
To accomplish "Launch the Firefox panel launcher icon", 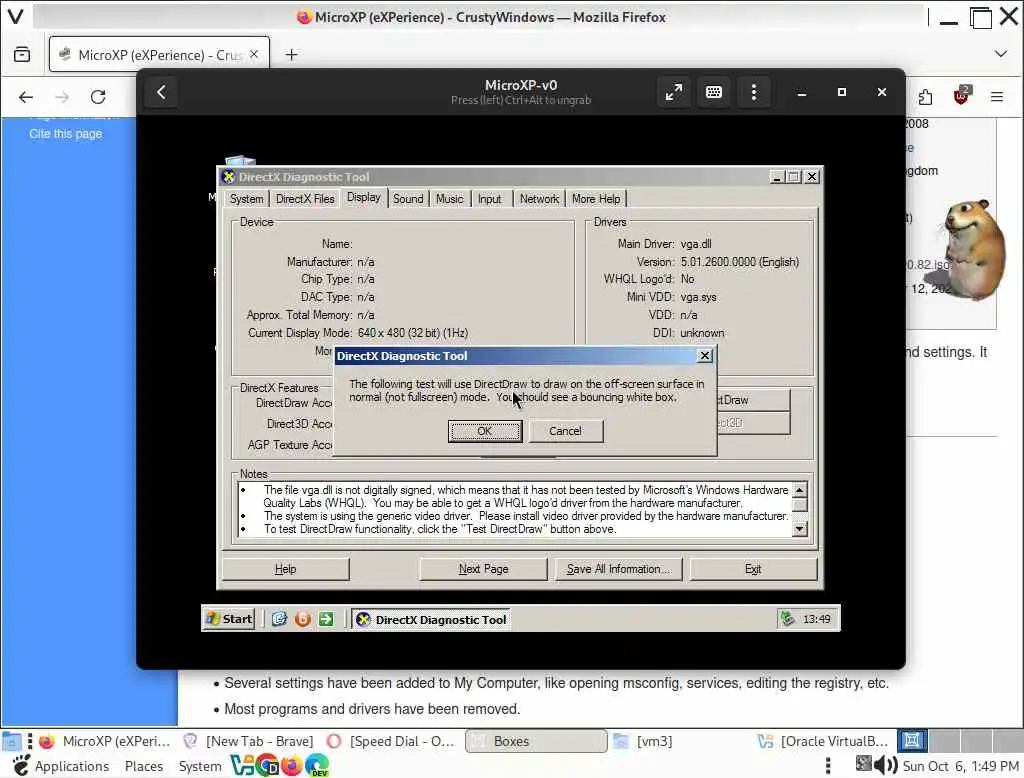I will pyautogui.click(x=292, y=766).
